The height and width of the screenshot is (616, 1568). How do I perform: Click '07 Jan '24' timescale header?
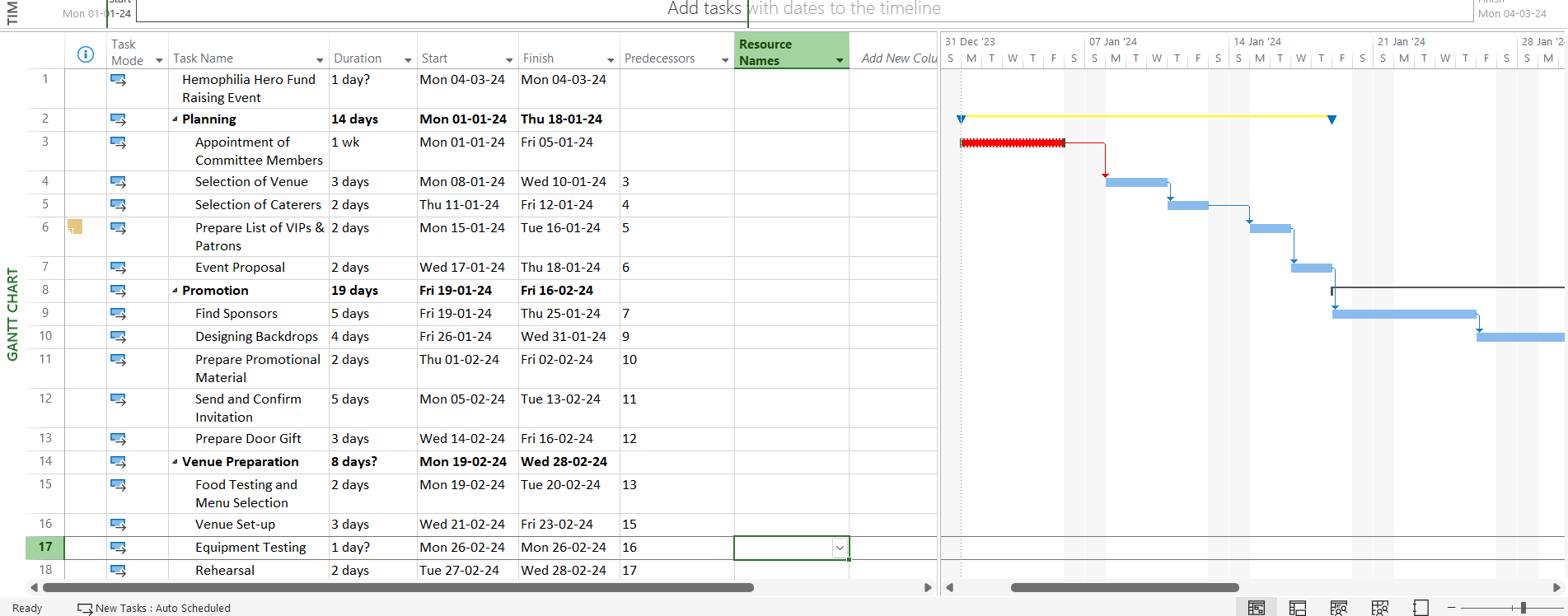click(x=1112, y=42)
